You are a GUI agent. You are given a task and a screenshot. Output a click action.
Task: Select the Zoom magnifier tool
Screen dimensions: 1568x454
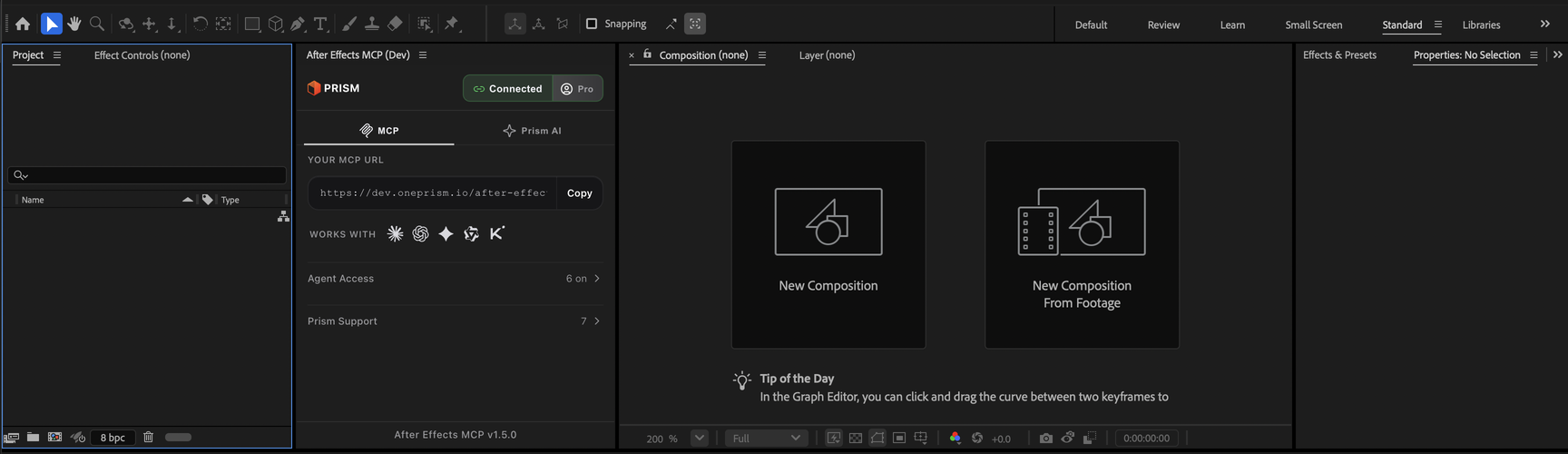[97, 25]
